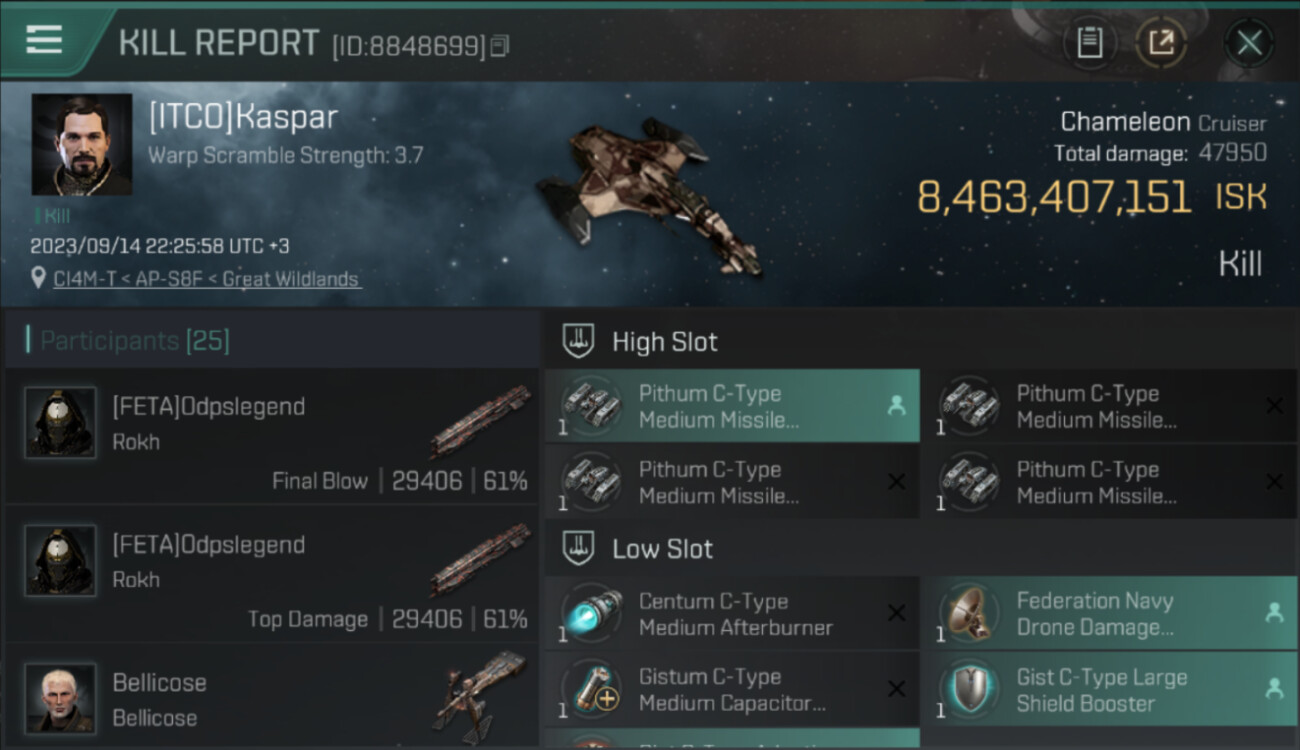Click the Rokh ship image for Final Blow
Screen dimensions: 1300x750
click(482, 420)
